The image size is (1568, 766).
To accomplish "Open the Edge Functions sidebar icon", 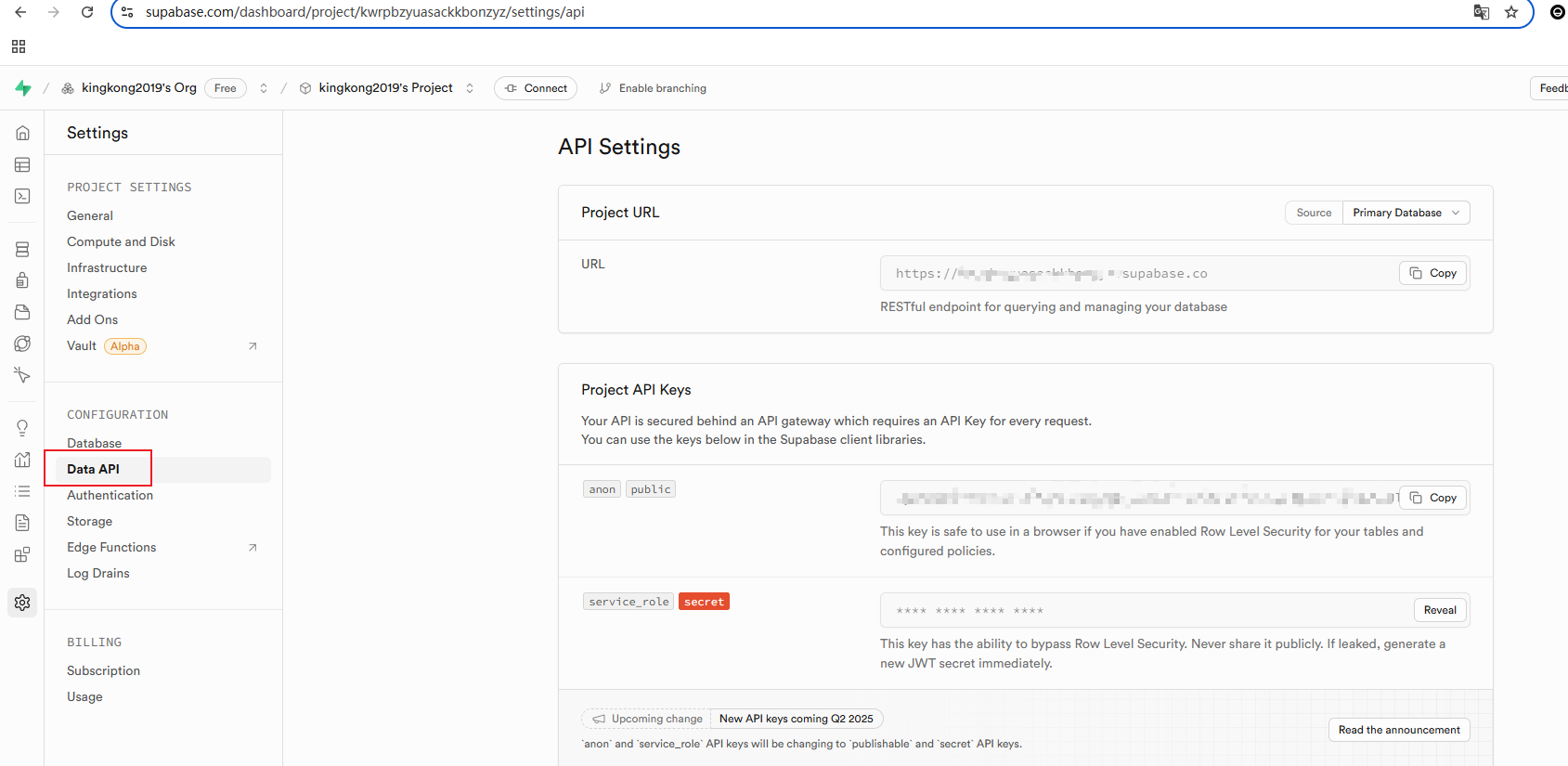I will click(22, 344).
